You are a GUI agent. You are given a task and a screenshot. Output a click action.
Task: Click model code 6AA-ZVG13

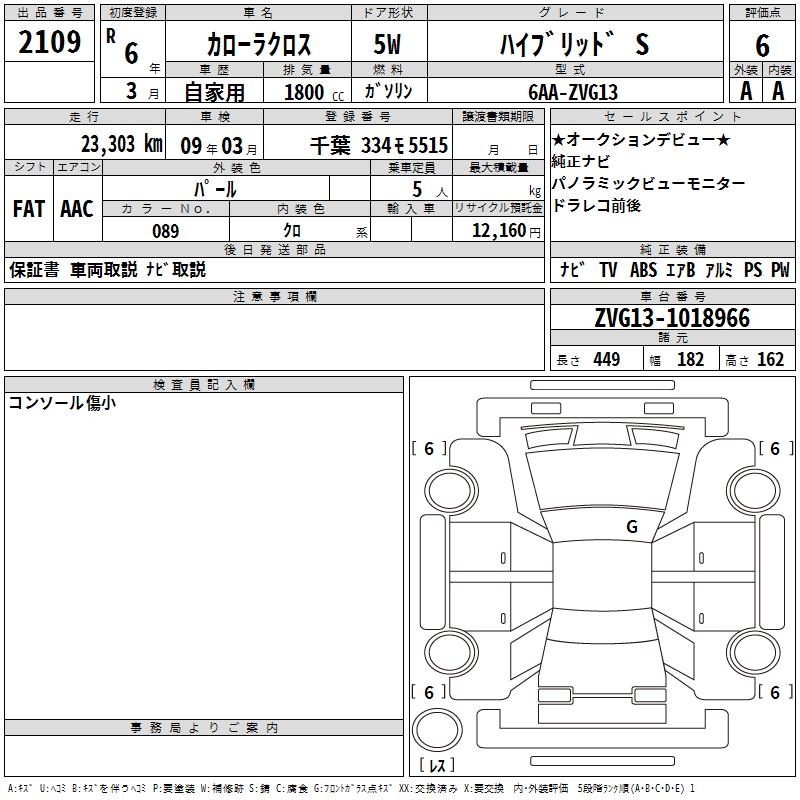572,92
